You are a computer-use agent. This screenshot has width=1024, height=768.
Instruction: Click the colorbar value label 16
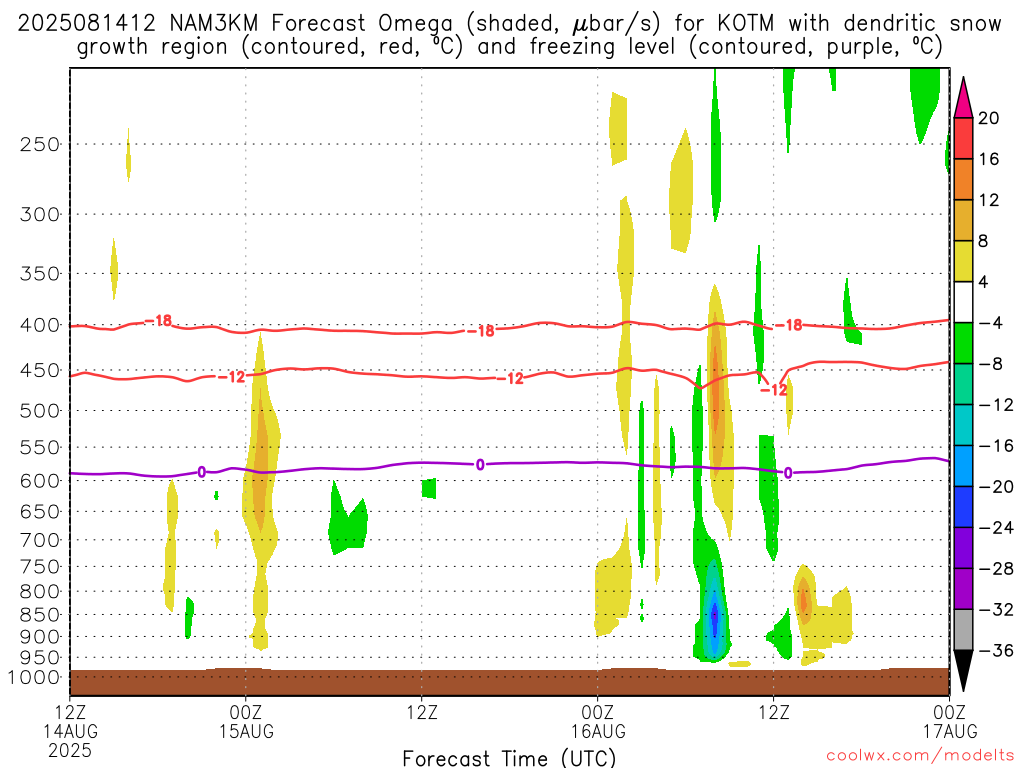tap(989, 159)
